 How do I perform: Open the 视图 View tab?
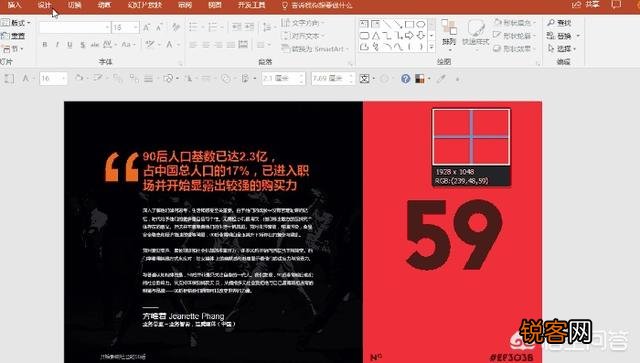(x=215, y=5)
